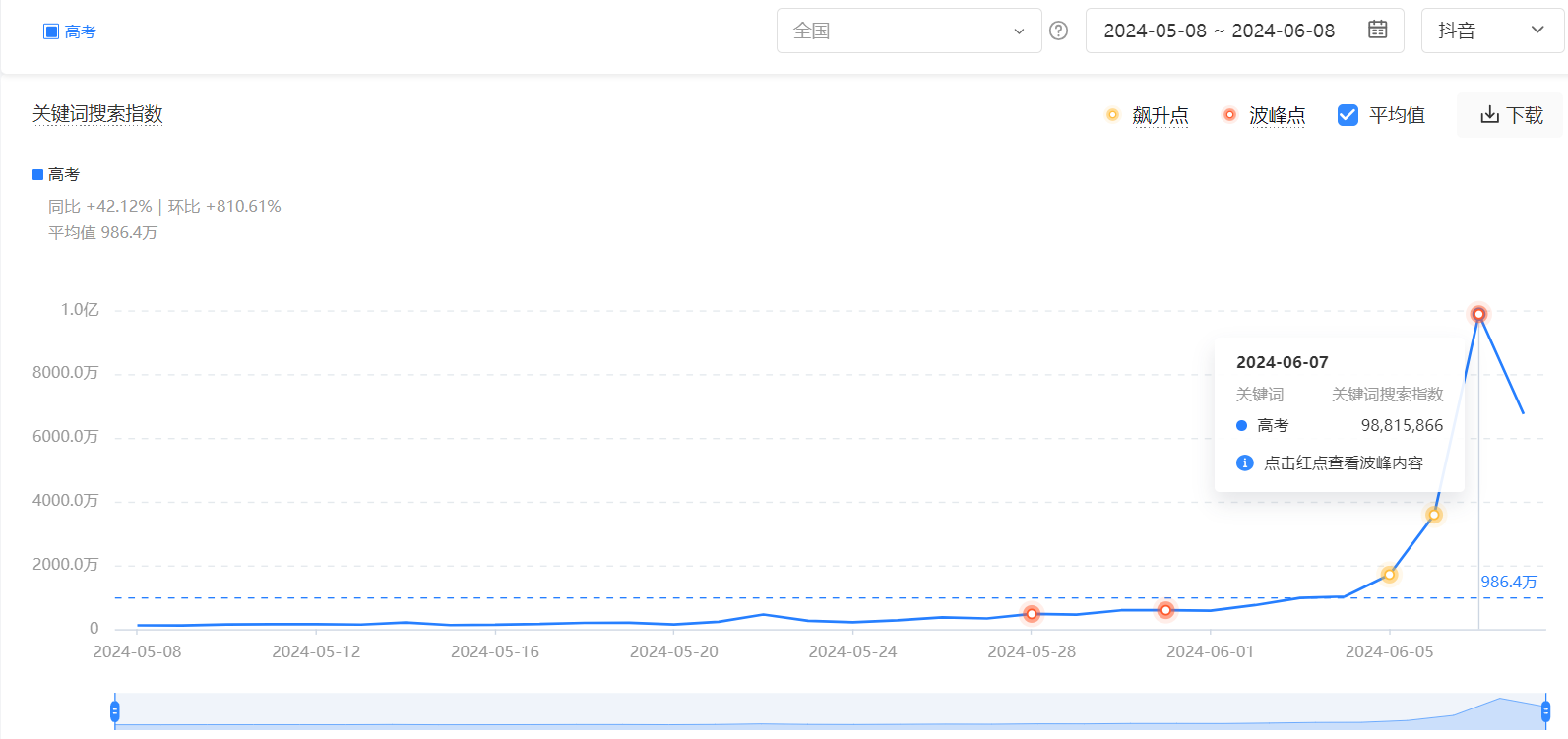This screenshot has width=1568, height=739.
Task: Click the help question mark icon
Action: pos(1058,31)
